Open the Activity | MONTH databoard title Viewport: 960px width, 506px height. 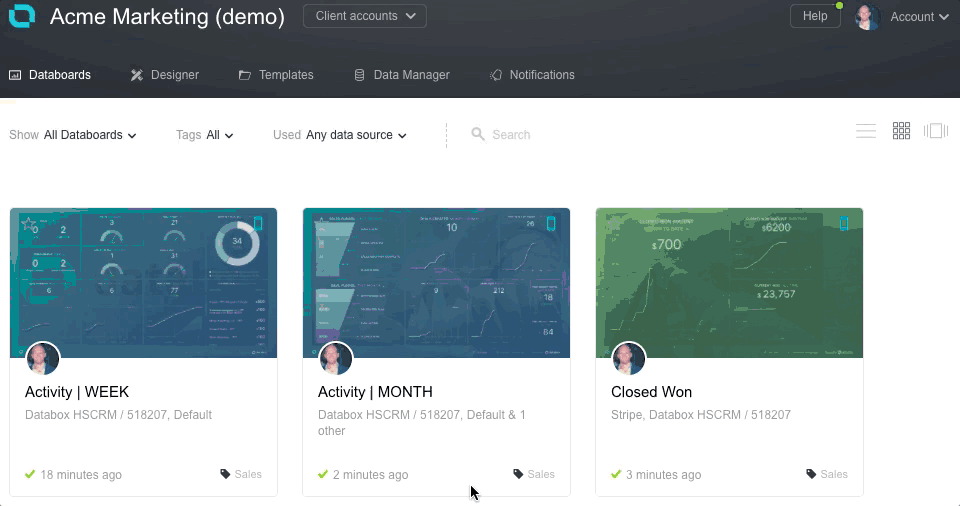(375, 392)
